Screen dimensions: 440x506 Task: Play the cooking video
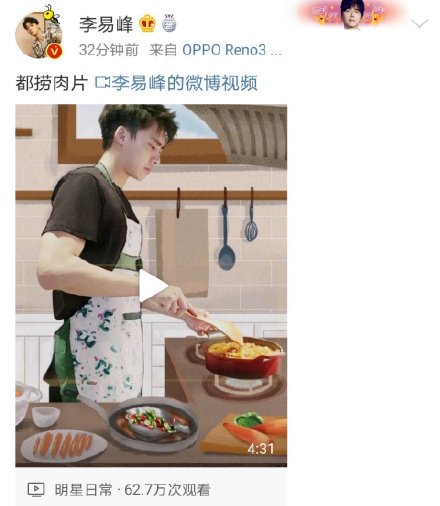[x=153, y=286]
